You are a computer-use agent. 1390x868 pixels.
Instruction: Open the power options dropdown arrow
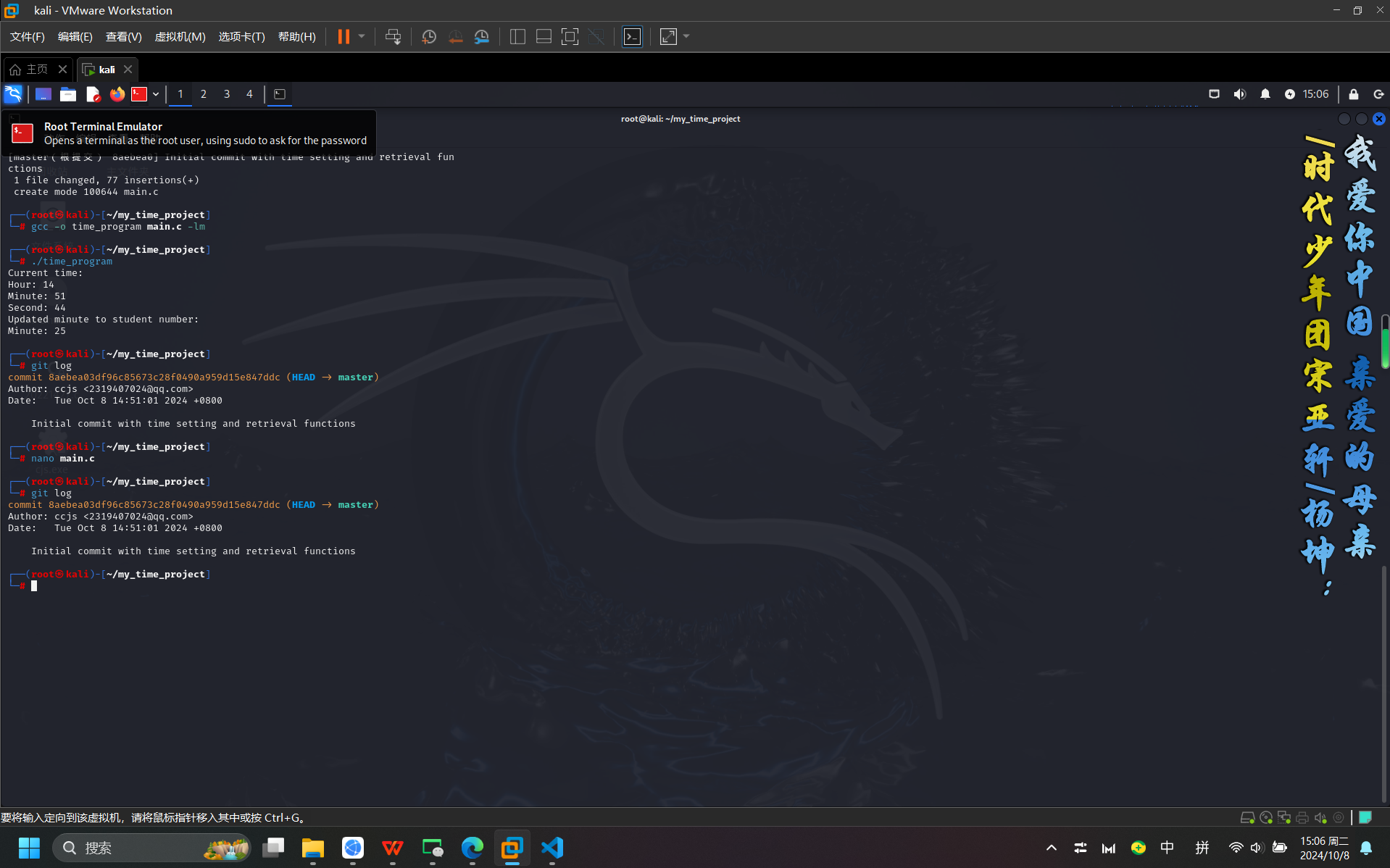(362, 36)
